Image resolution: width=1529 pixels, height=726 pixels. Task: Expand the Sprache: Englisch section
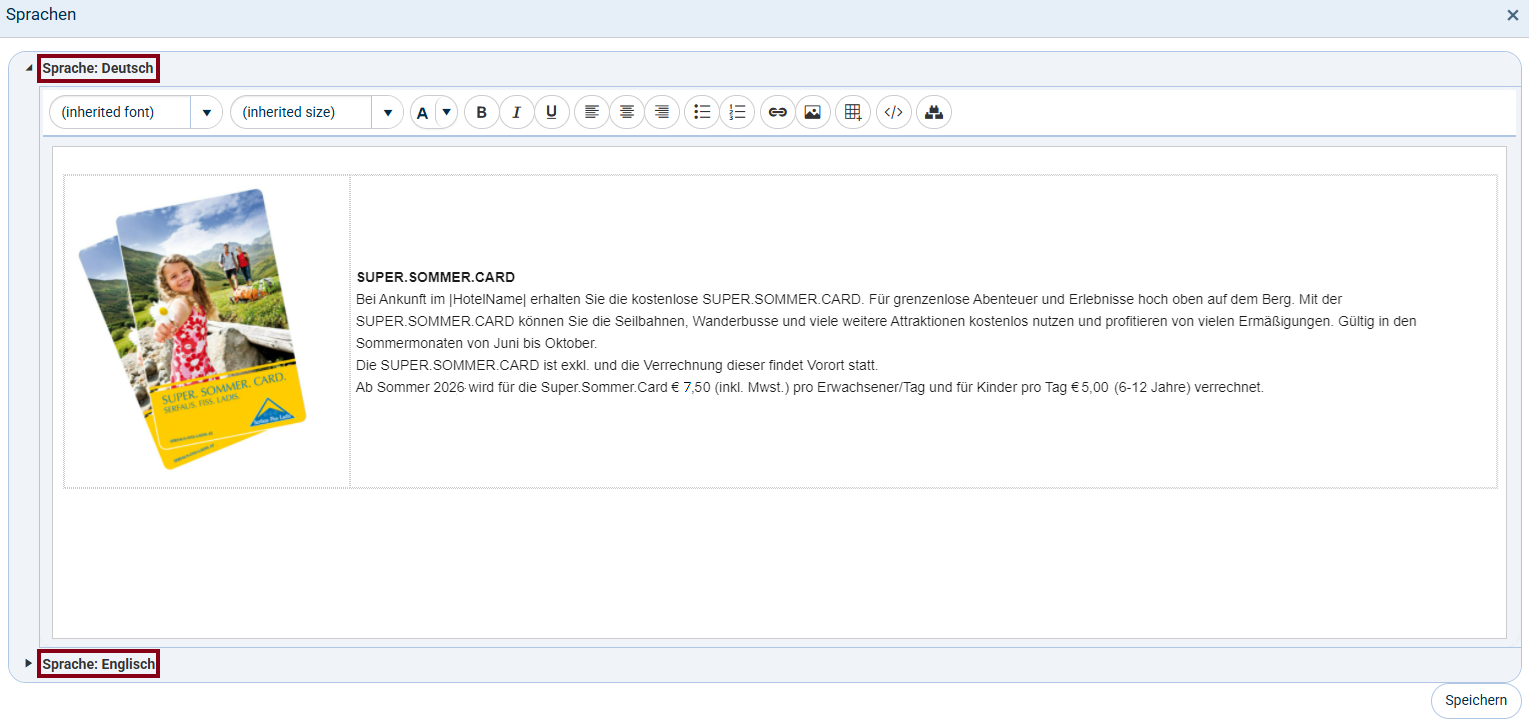[x=29, y=663]
